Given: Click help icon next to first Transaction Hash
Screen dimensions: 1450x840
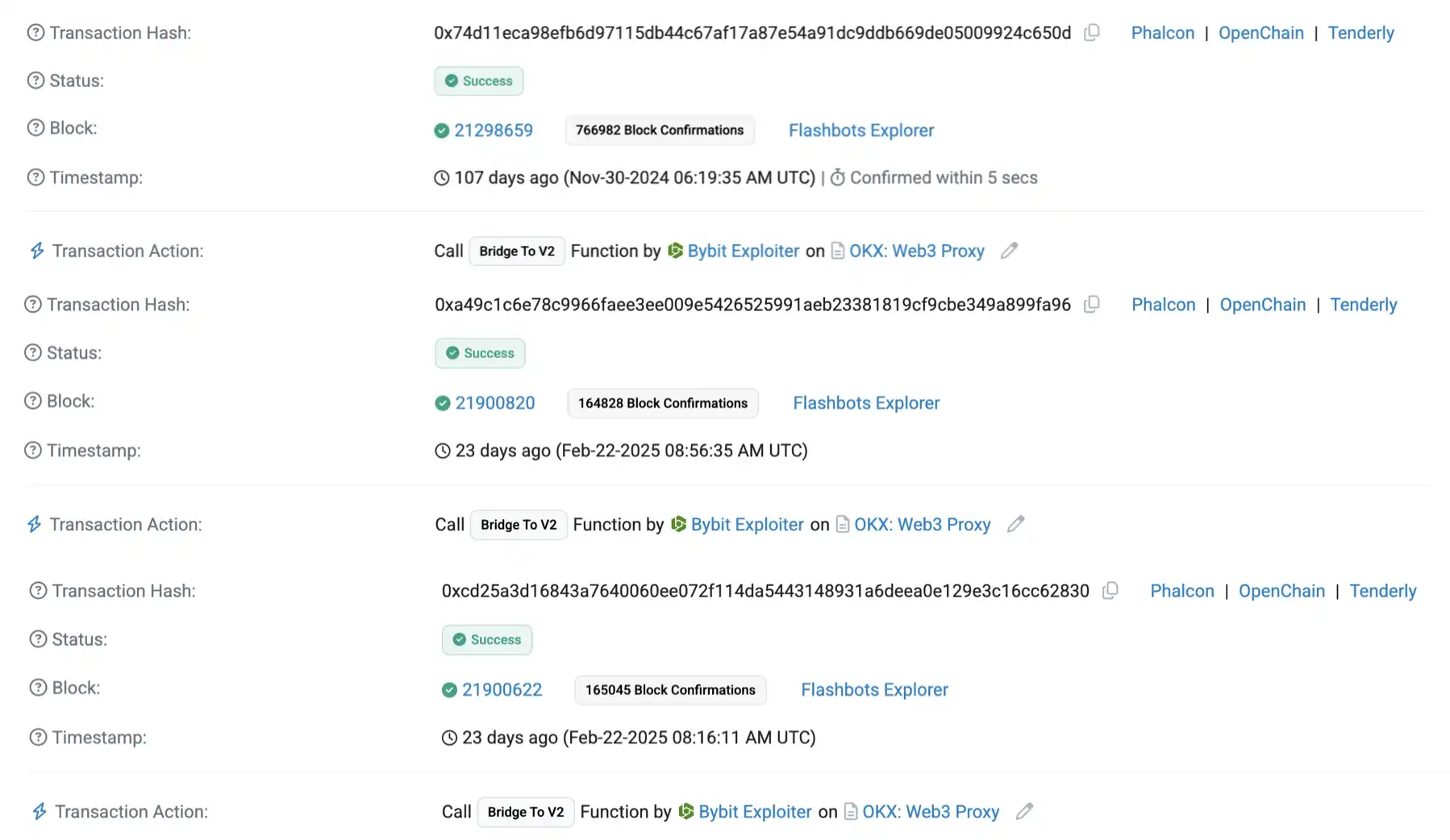Looking at the screenshot, I should point(35,33).
